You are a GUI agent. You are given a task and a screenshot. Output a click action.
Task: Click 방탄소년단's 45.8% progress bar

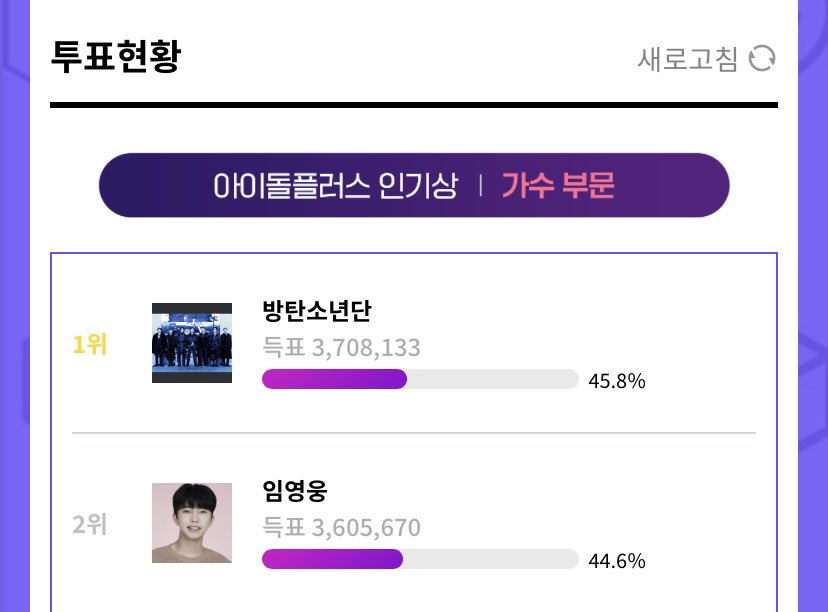(420, 379)
